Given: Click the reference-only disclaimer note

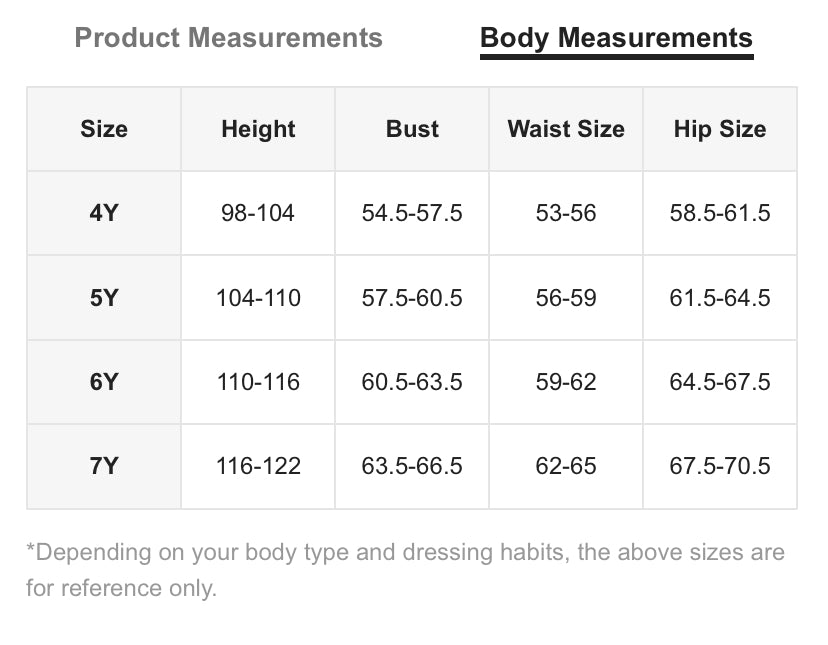Looking at the screenshot, I should 406,570.
